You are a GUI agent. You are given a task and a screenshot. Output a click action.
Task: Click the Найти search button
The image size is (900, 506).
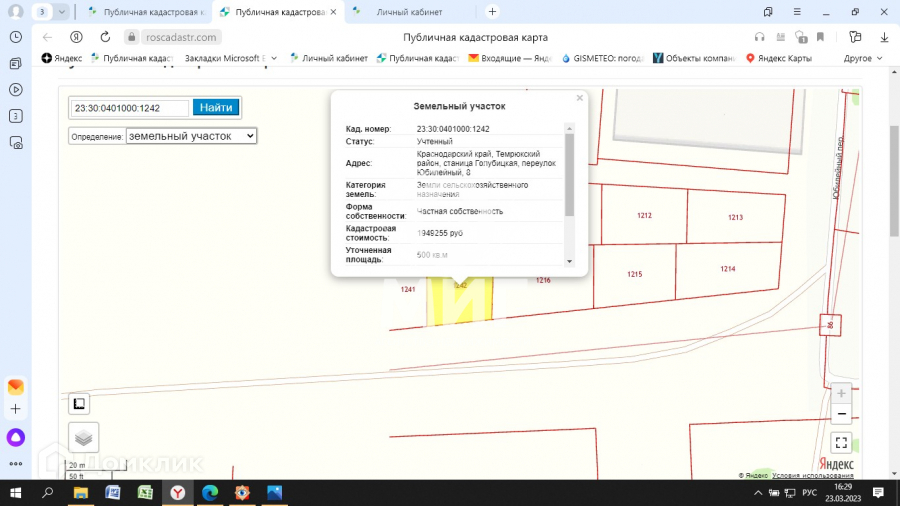click(x=216, y=107)
